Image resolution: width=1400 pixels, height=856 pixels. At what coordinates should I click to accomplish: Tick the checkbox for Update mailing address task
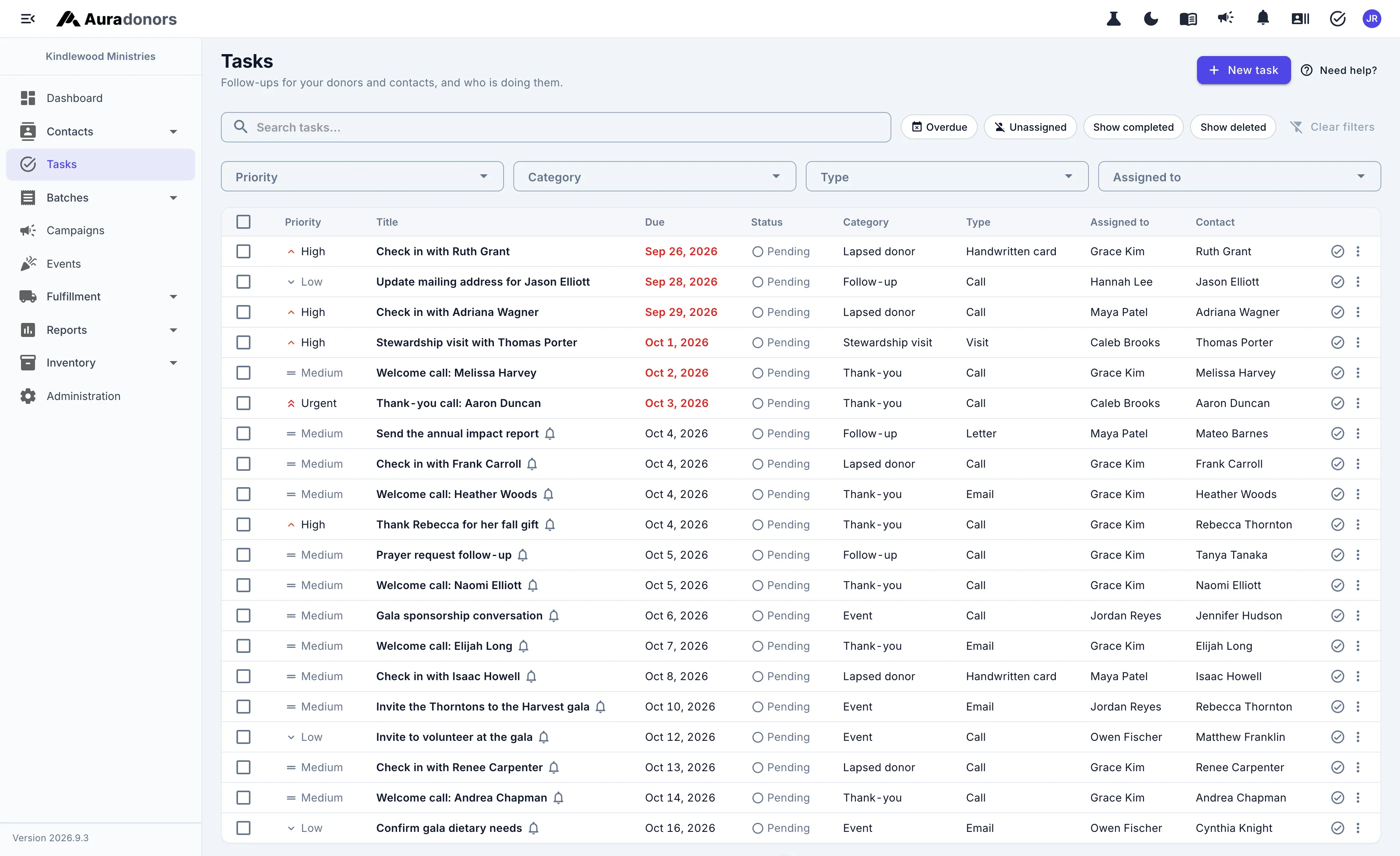tap(243, 282)
